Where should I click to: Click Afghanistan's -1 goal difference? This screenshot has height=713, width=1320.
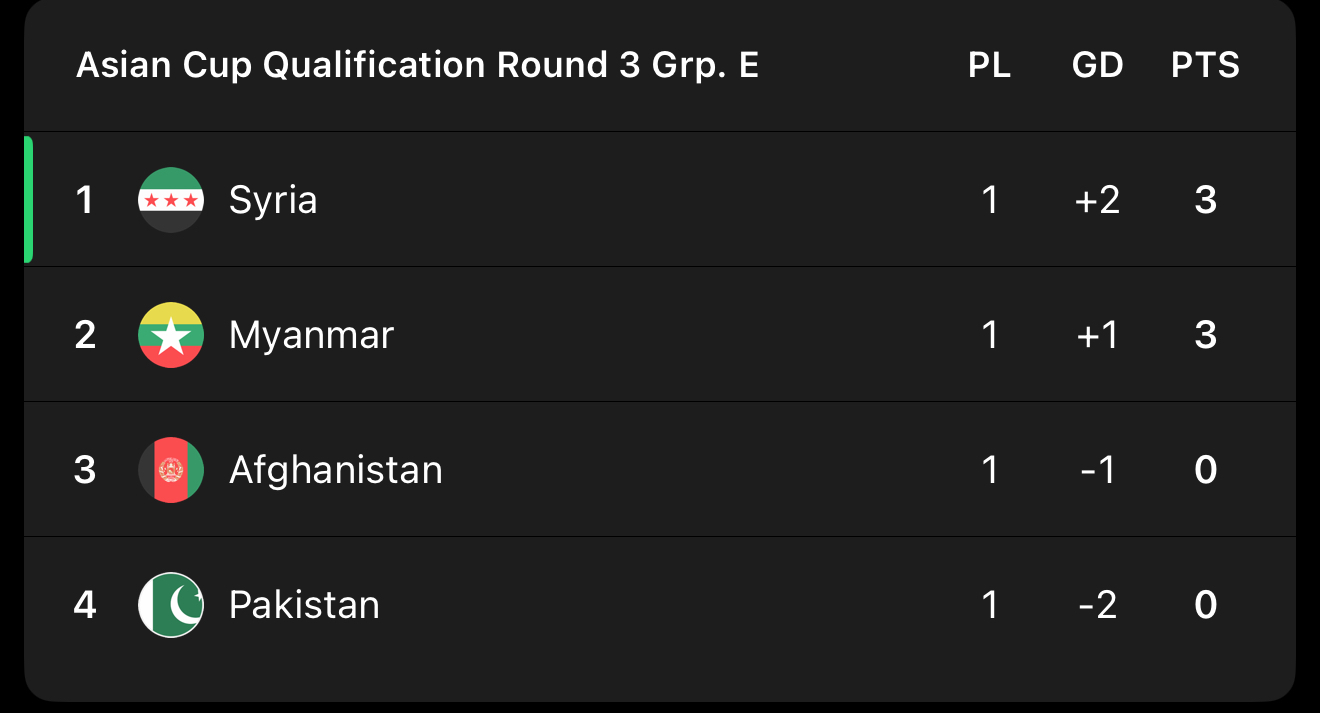coord(1097,470)
